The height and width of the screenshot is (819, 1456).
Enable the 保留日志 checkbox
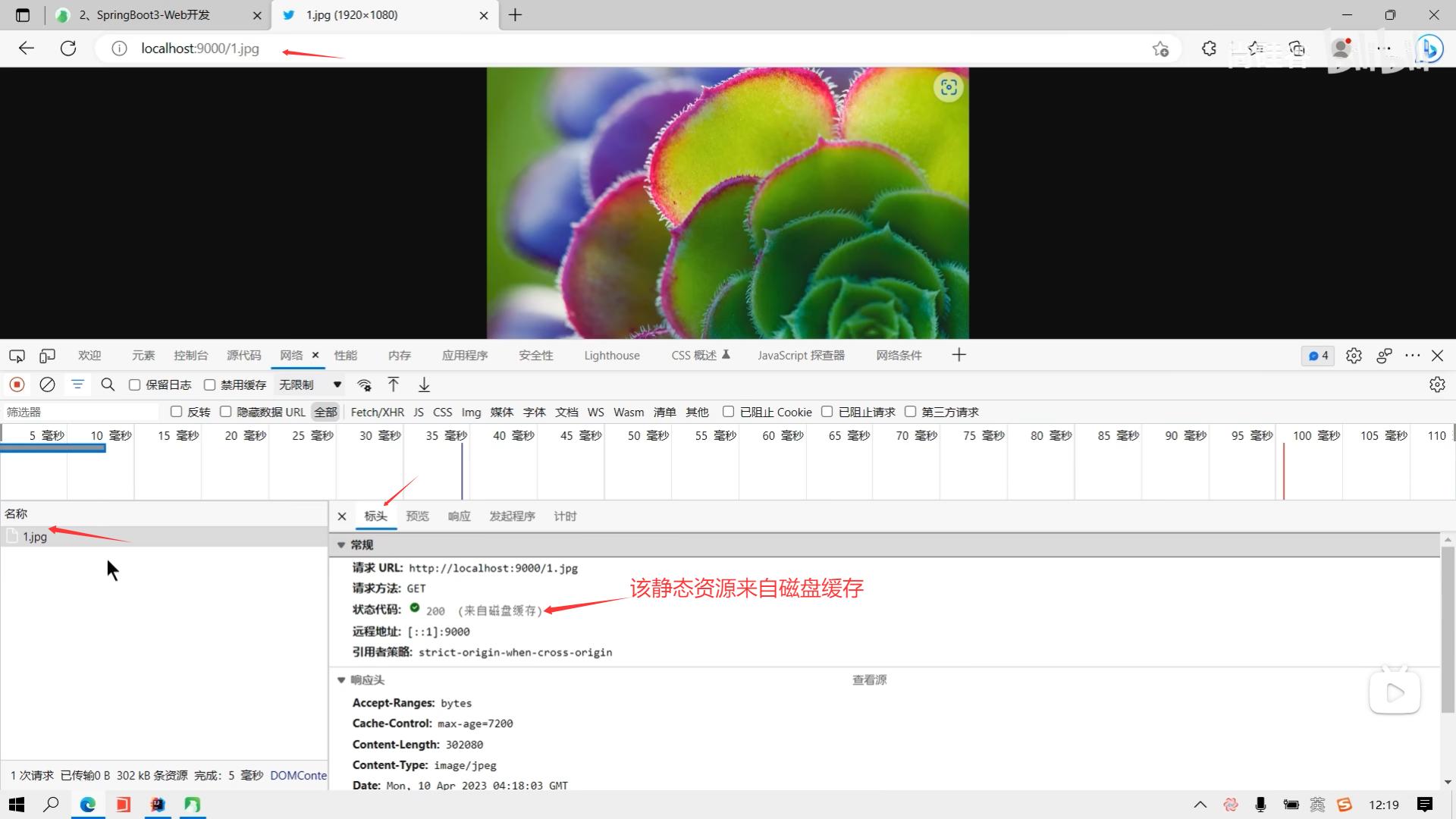pyautogui.click(x=134, y=385)
